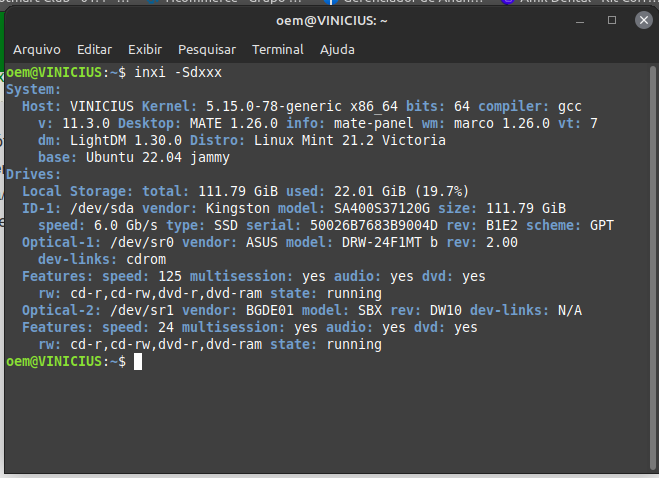The image size is (659, 478).
Task: Click the drive model 'SA400S37120G'
Action: coord(382,209)
